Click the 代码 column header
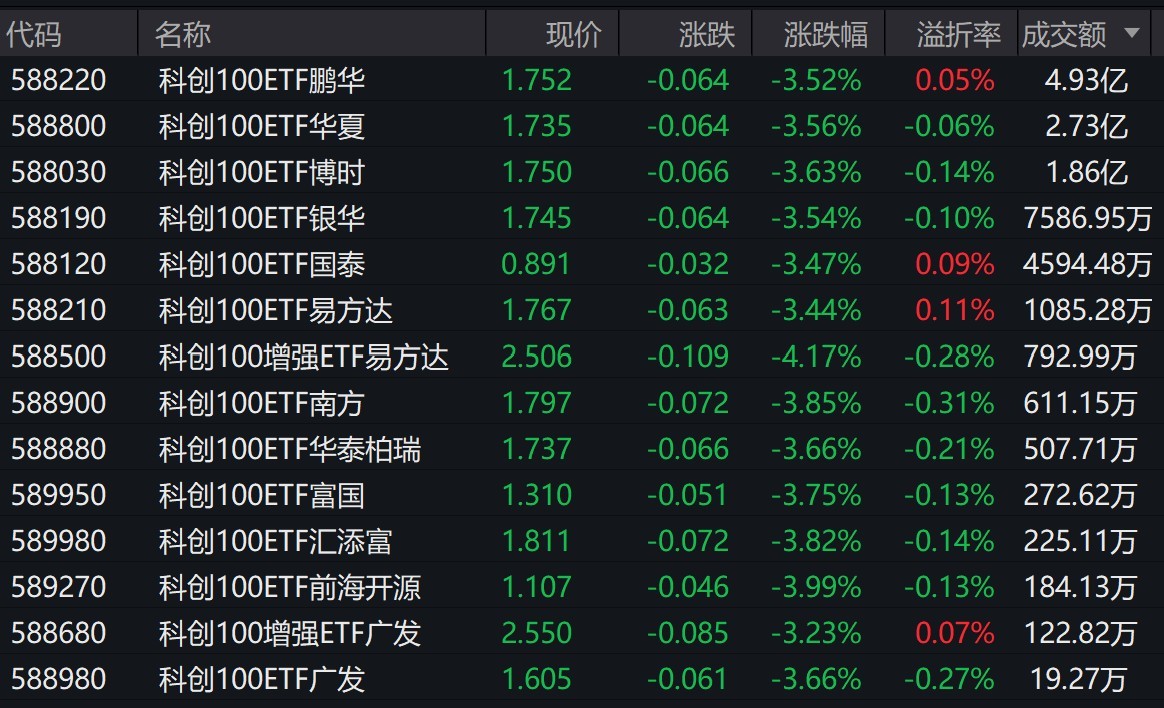 pyautogui.click(x=33, y=34)
